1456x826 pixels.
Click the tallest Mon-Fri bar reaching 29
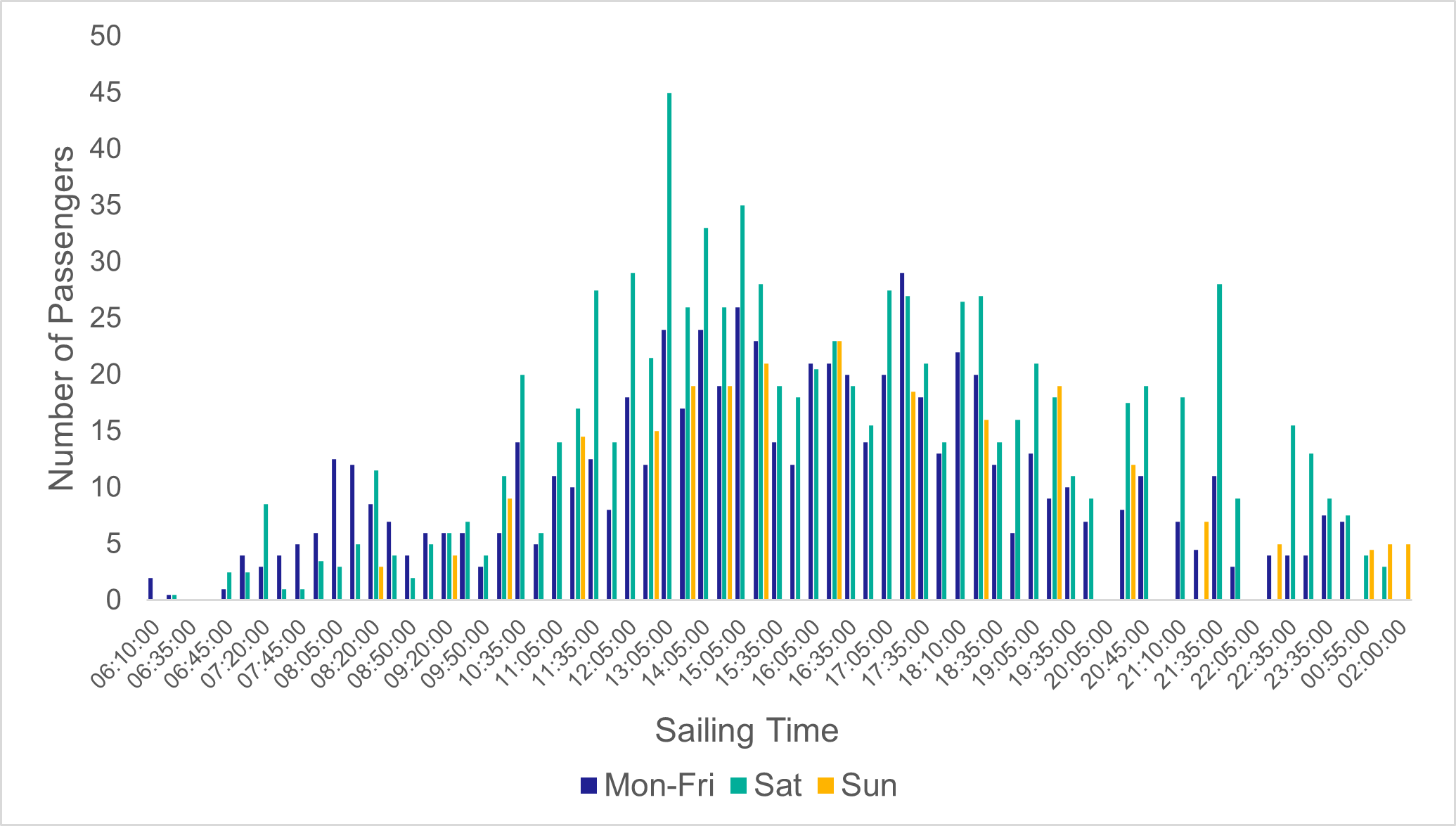pos(902,436)
